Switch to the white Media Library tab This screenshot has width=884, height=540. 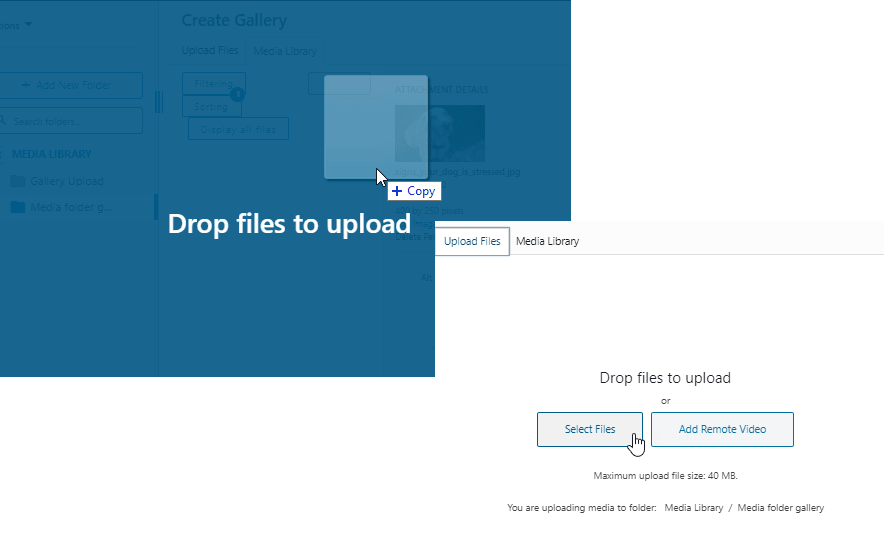point(547,241)
